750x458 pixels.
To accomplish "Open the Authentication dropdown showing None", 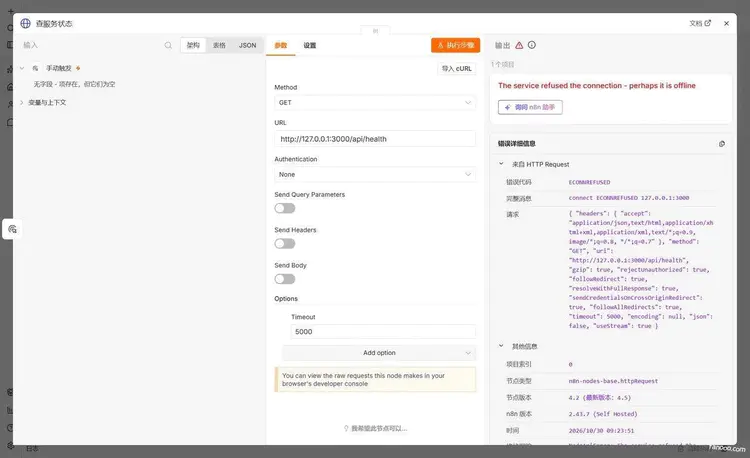I will pos(375,174).
